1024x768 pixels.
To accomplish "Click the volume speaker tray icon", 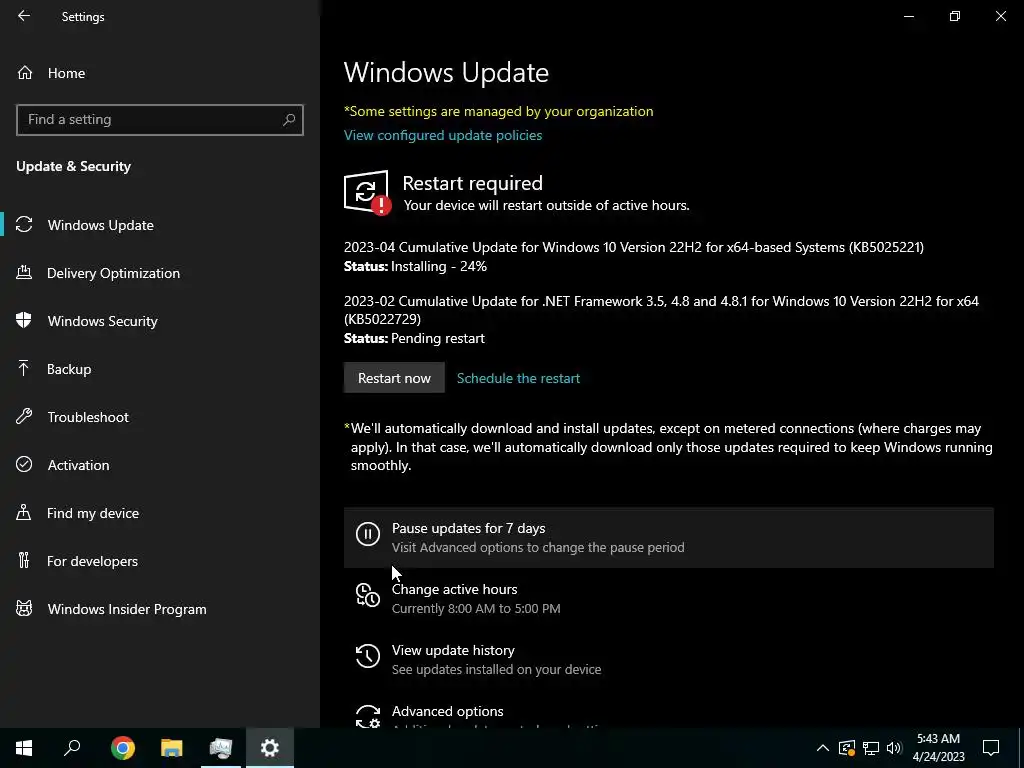I will coord(894,748).
